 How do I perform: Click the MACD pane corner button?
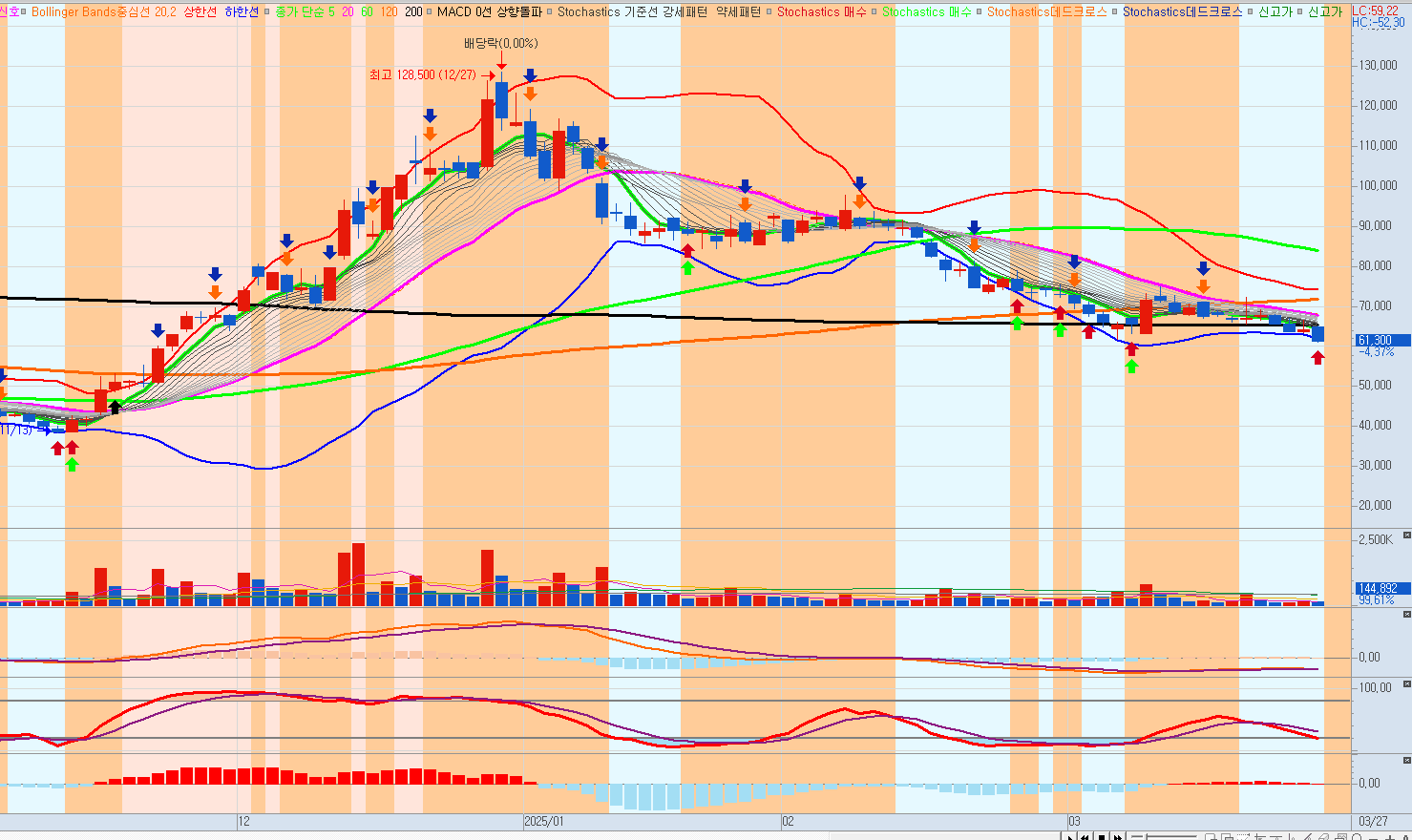[x=1406, y=614]
